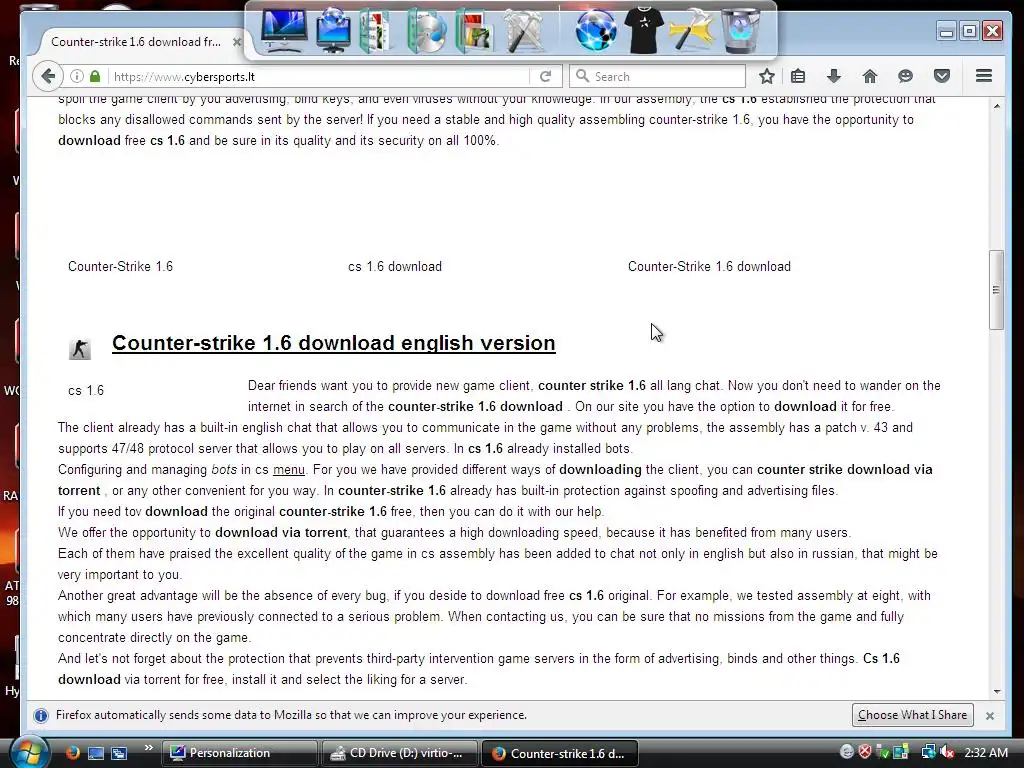The image size is (1024, 768).
Task: Click the 'Counter-Strike 1.6' image label
Action: (x=120, y=266)
